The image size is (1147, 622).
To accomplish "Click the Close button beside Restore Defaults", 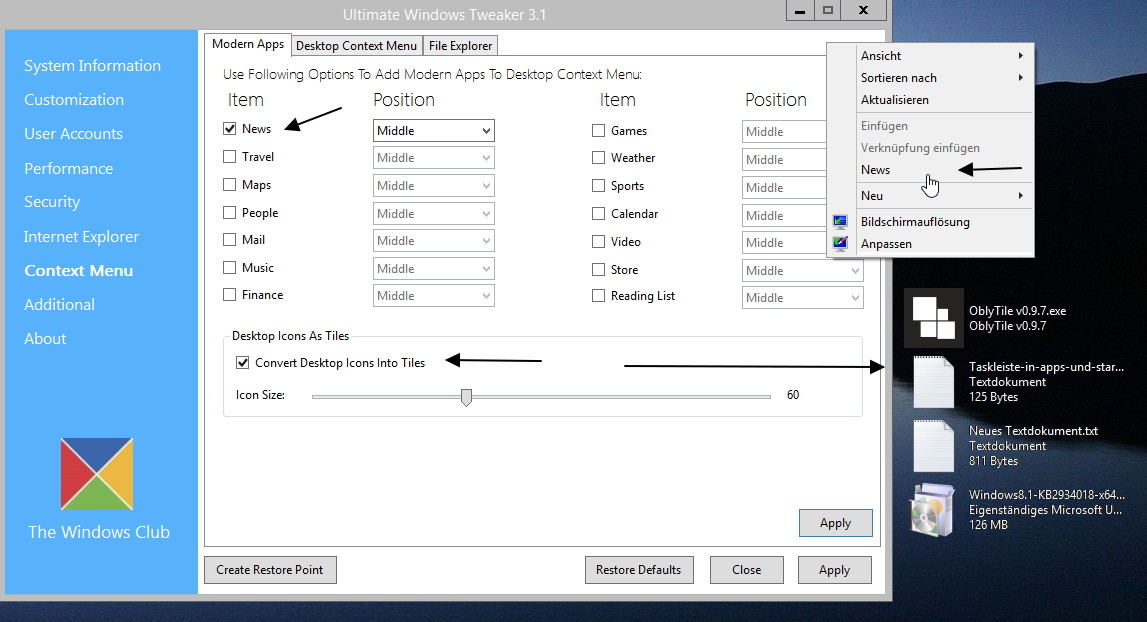I will point(746,570).
